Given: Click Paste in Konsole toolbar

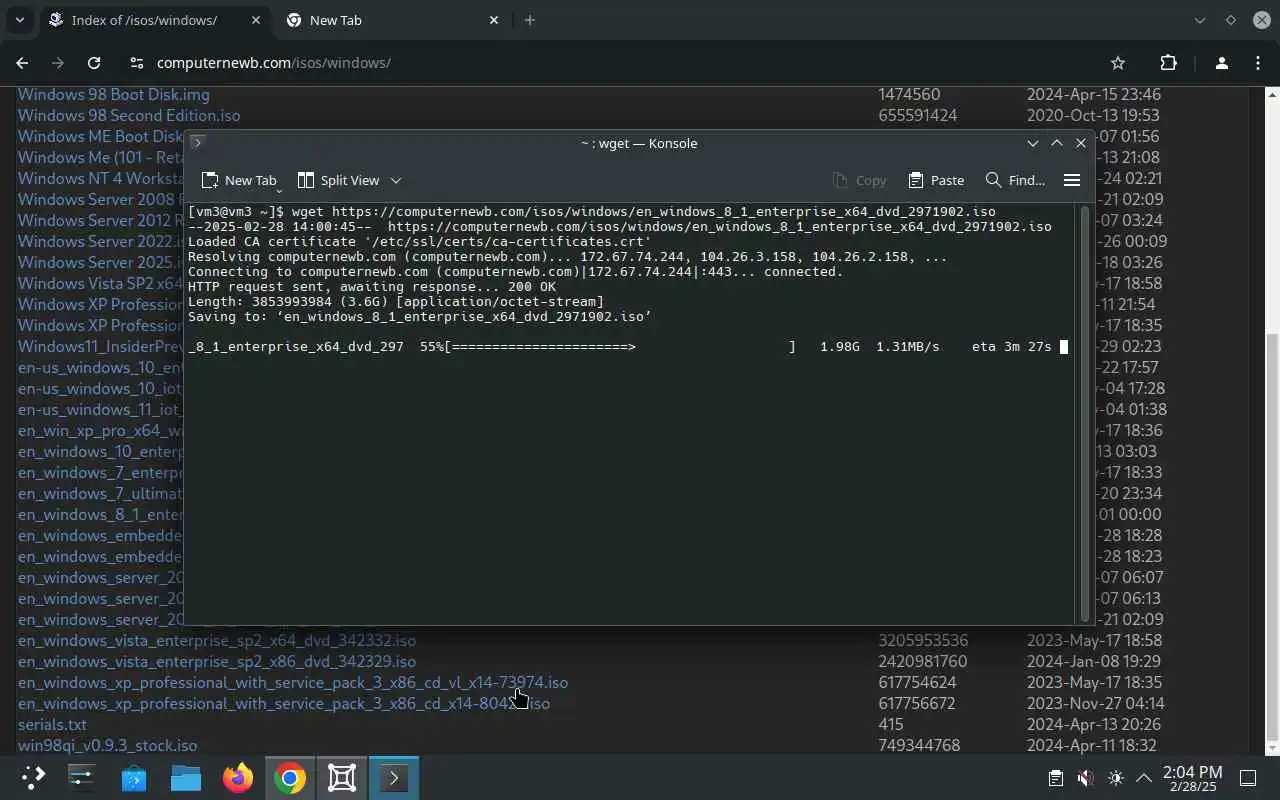Looking at the screenshot, I should [936, 180].
